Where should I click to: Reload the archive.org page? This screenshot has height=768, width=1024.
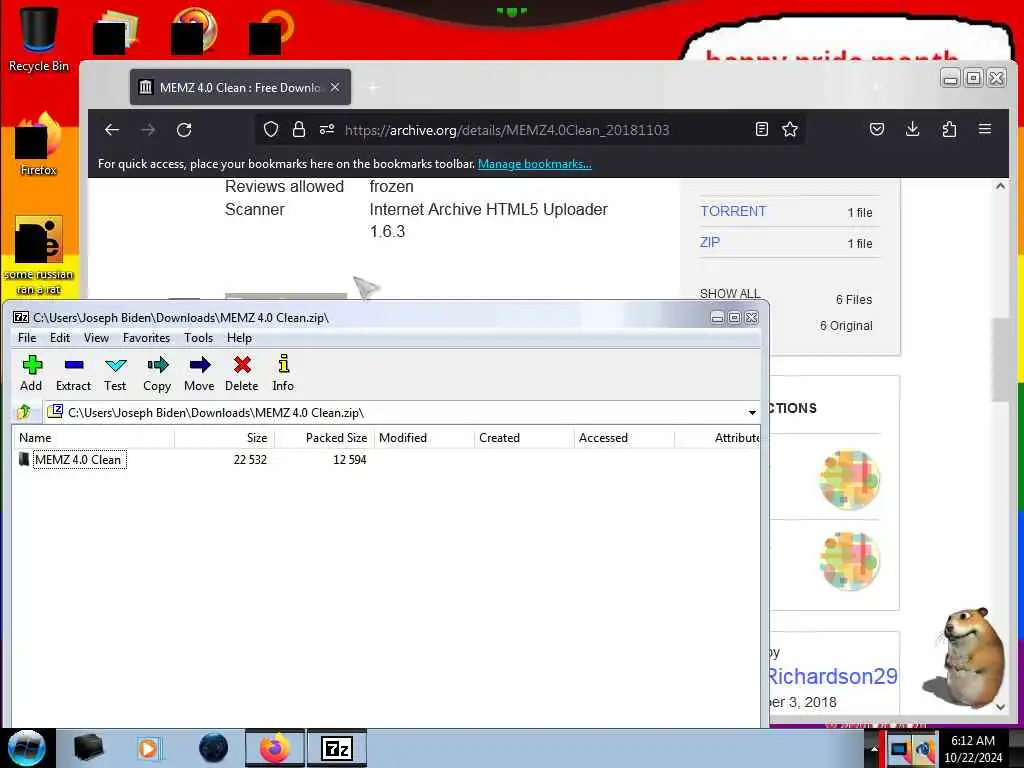click(184, 130)
